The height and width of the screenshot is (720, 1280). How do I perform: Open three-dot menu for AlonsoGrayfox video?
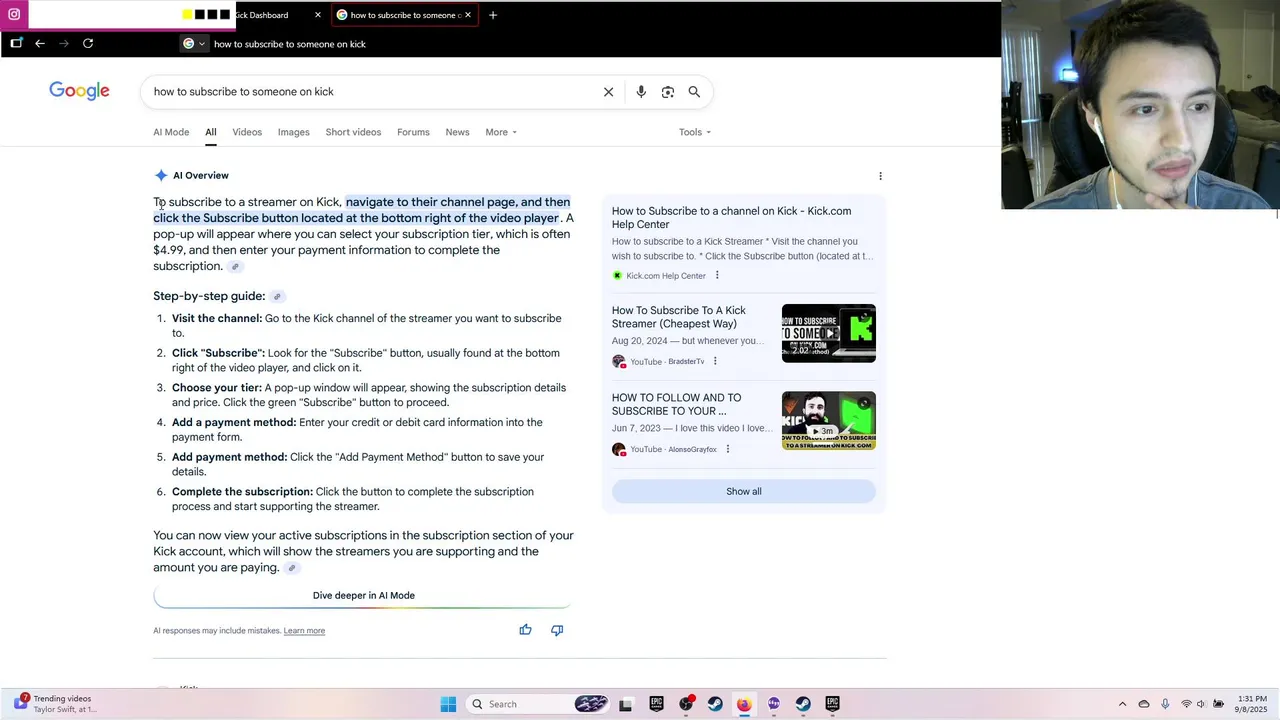728,450
